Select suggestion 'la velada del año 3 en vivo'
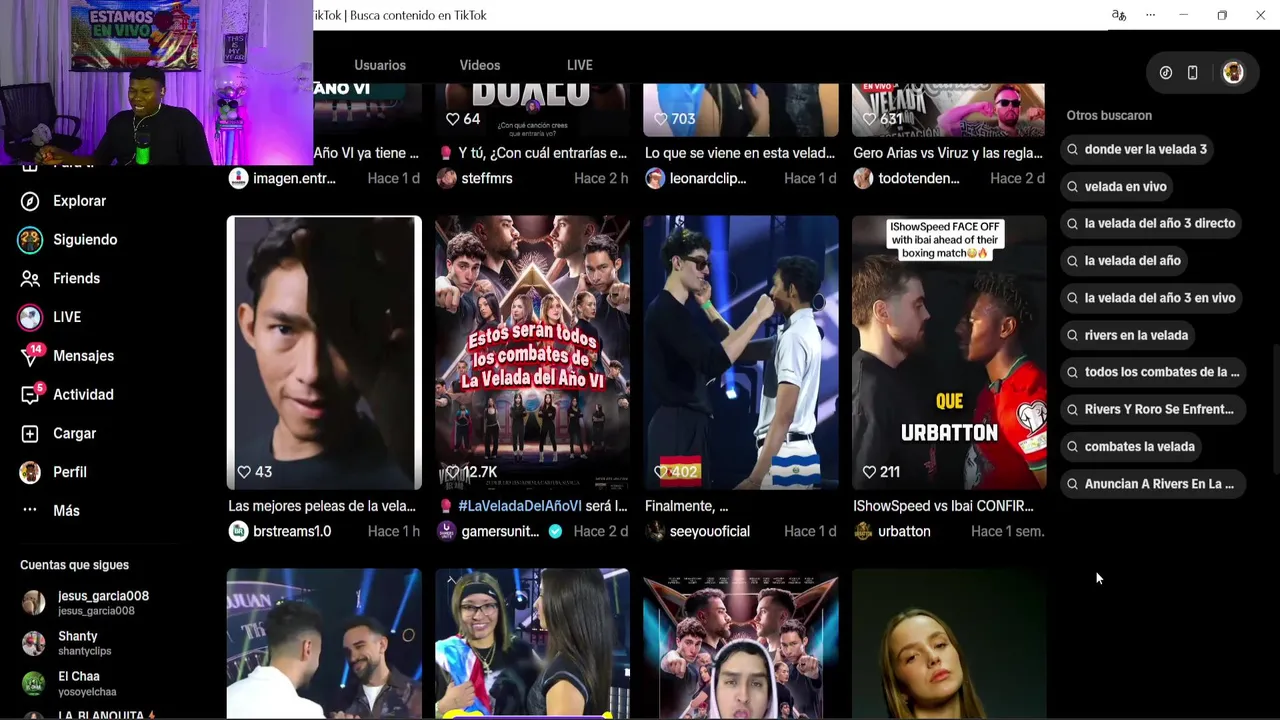 coord(1153,298)
